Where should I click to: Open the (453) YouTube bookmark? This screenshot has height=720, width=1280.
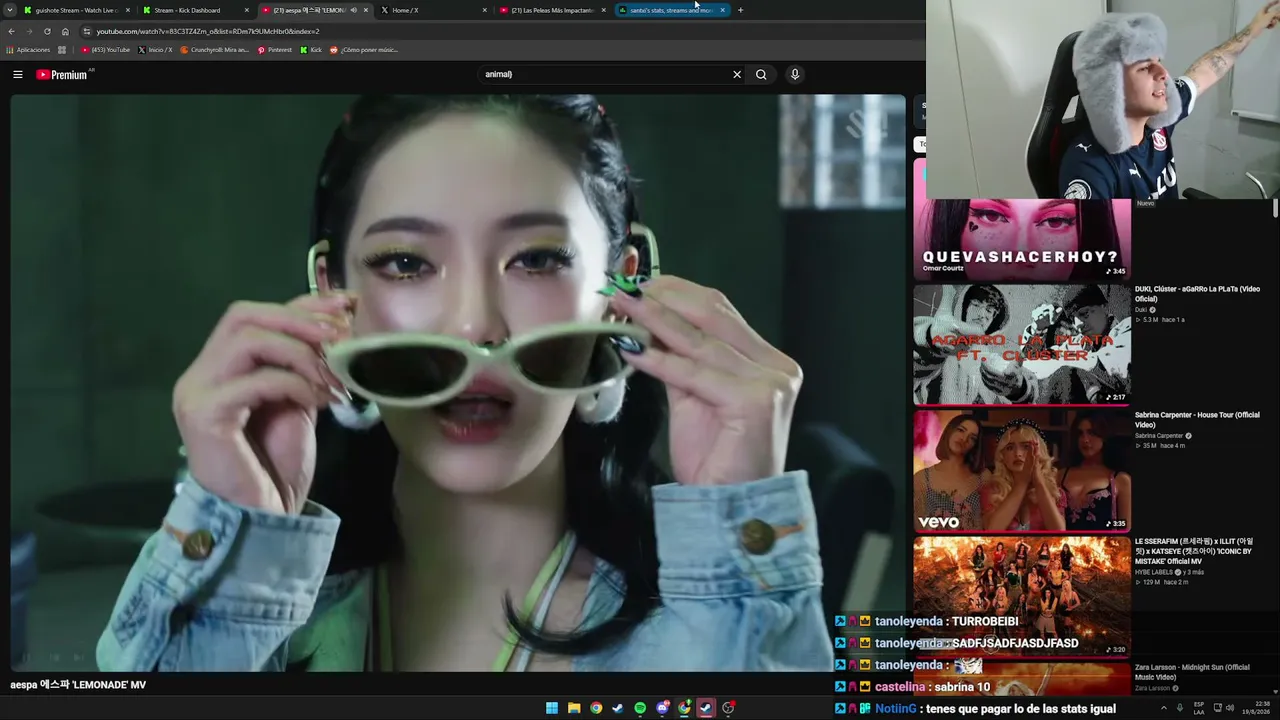coord(106,50)
